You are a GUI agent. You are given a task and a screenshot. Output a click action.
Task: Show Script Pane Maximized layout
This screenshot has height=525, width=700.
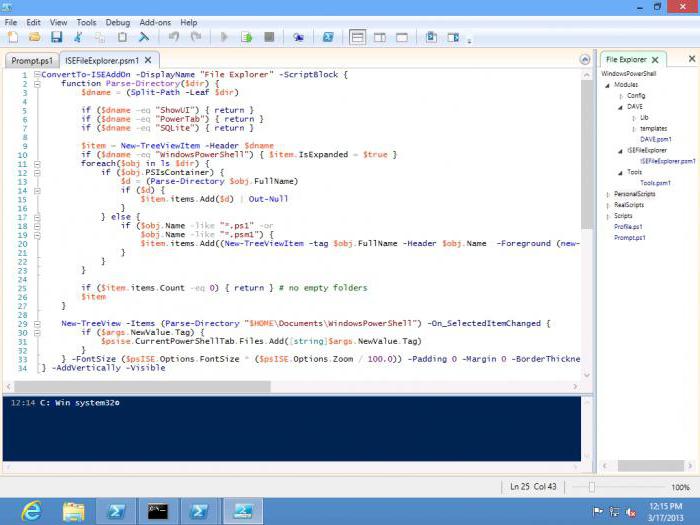click(x=402, y=38)
